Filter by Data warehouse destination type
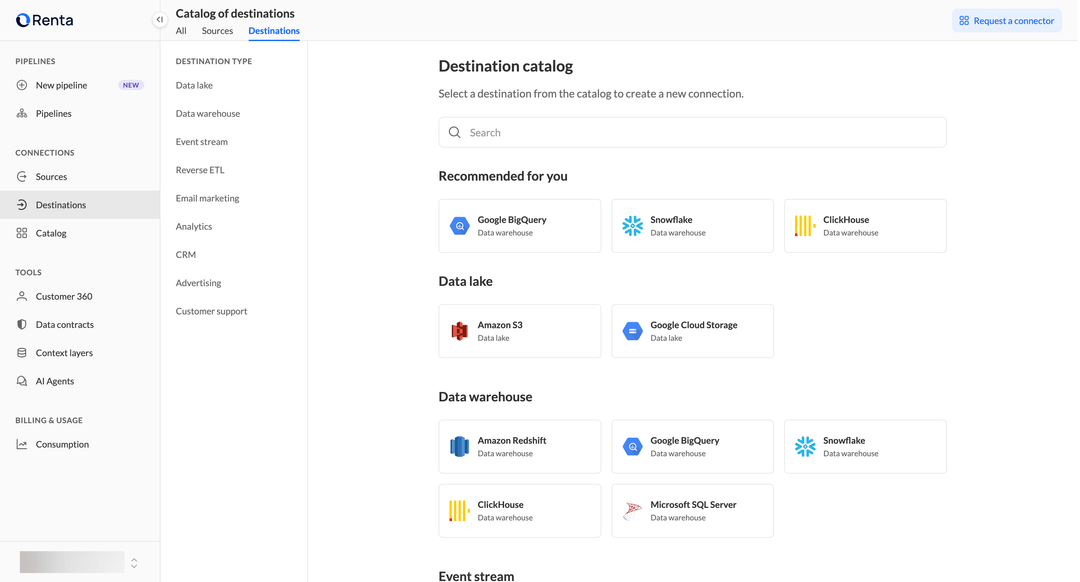 (x=208, y=114)
